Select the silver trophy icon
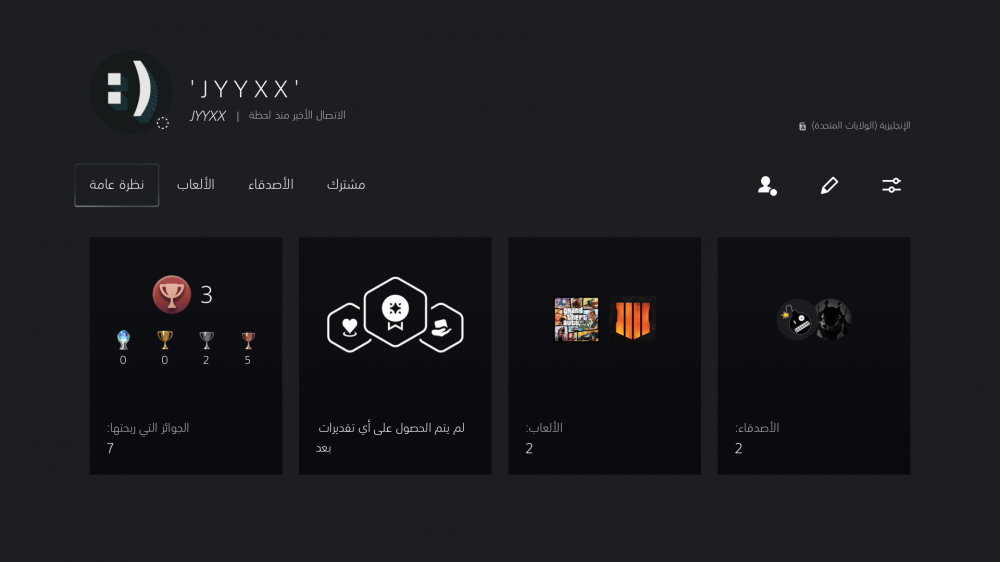Viewport: 1000px width, 562px height. click(x=206, y=340)
